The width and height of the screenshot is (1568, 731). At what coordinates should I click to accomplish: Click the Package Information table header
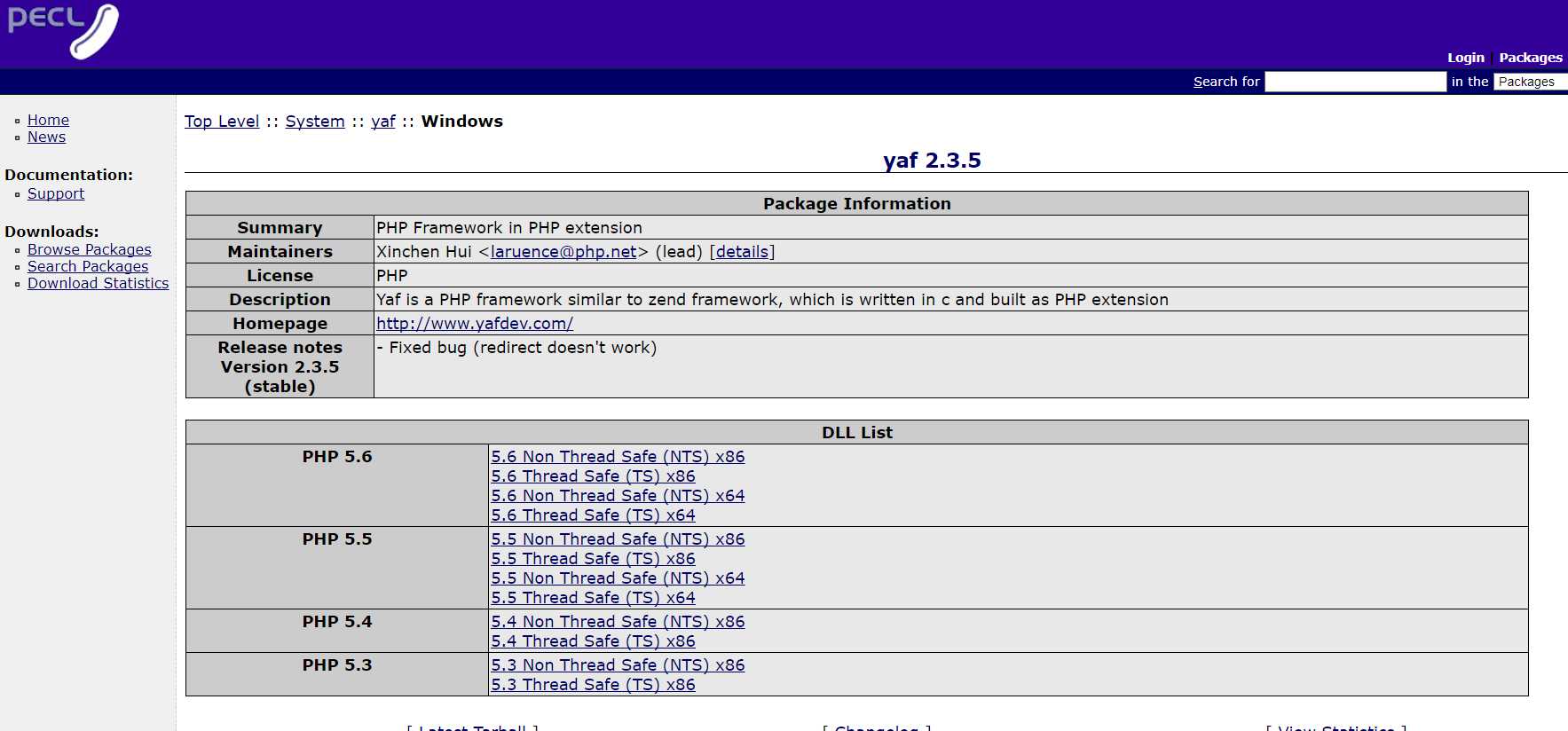click(857, 204)
